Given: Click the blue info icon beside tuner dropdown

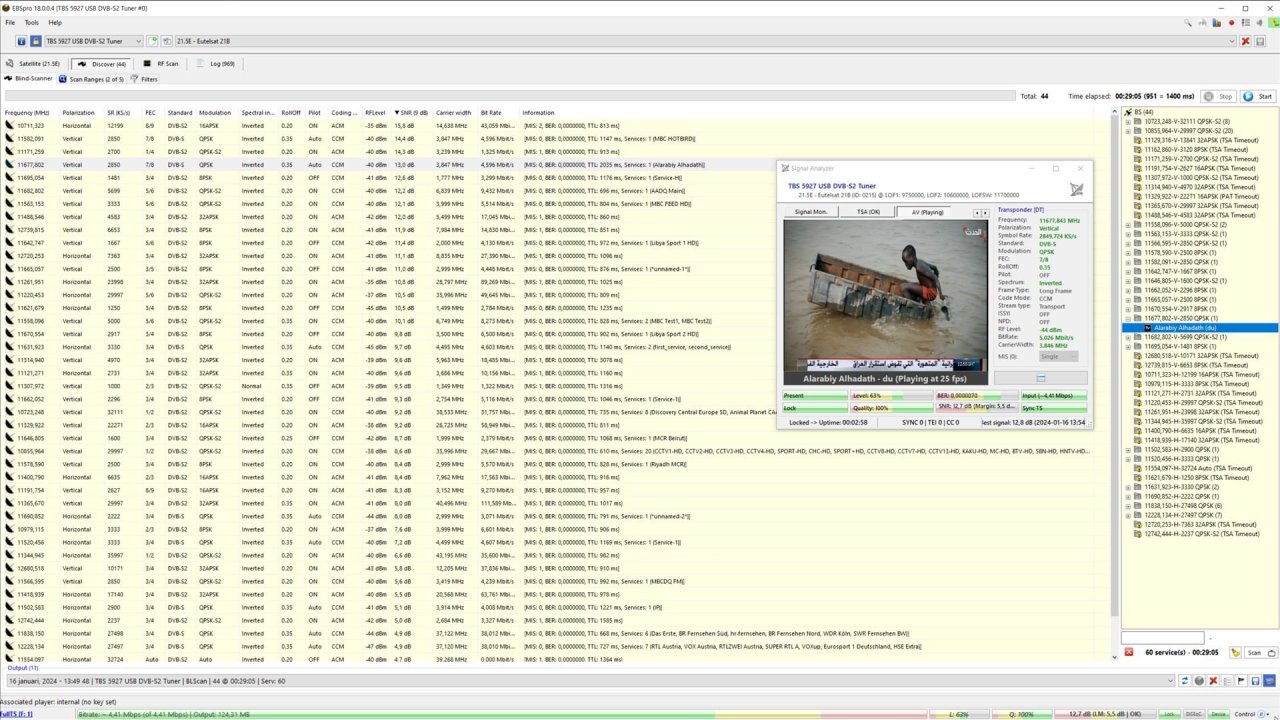Looking at the screenshot, I should 22,41.
